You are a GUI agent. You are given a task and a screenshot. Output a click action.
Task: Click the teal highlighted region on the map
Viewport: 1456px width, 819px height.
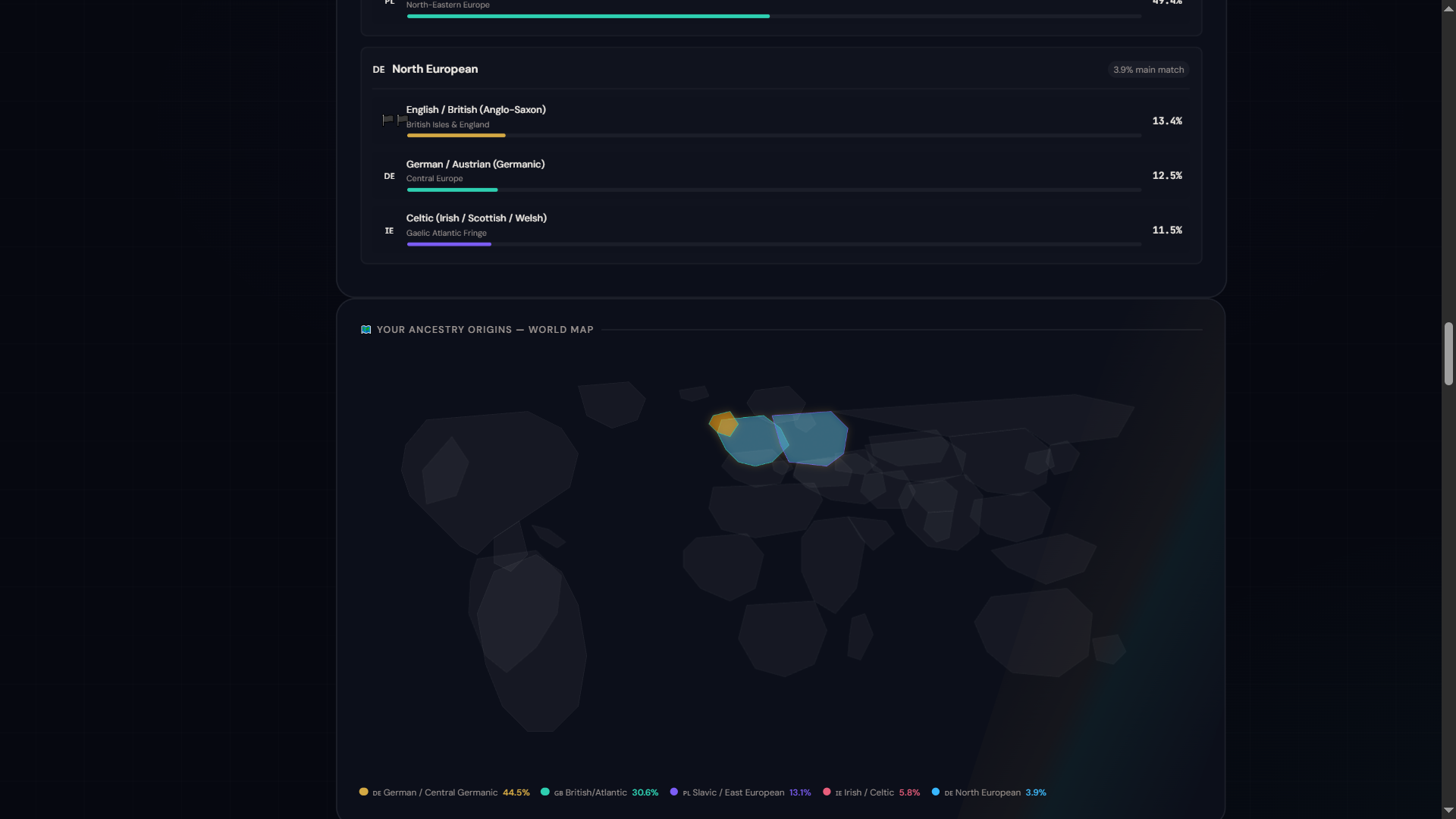point(752,442)
